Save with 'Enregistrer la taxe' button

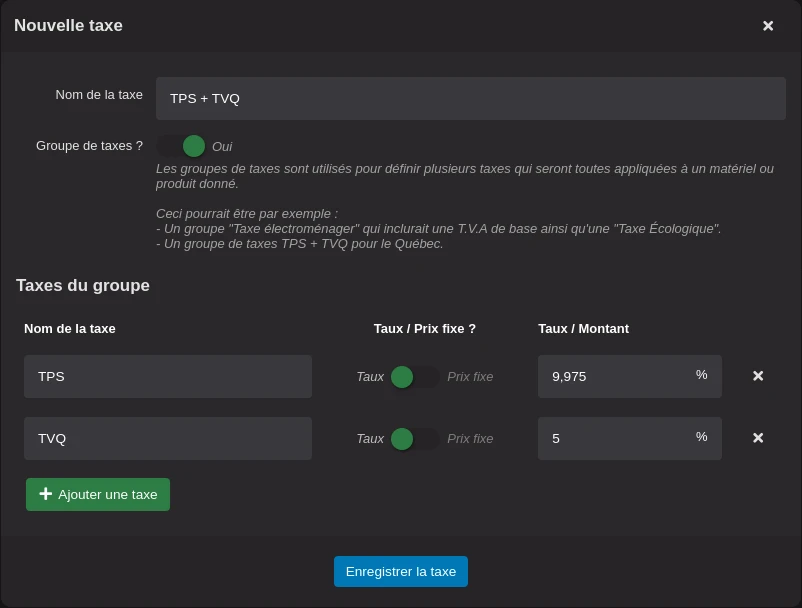(401, 572)
